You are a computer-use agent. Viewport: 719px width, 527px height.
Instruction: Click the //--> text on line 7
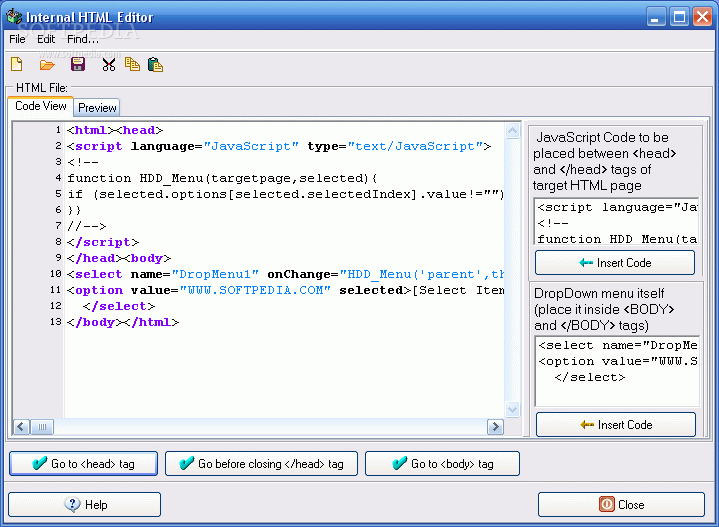87,226
